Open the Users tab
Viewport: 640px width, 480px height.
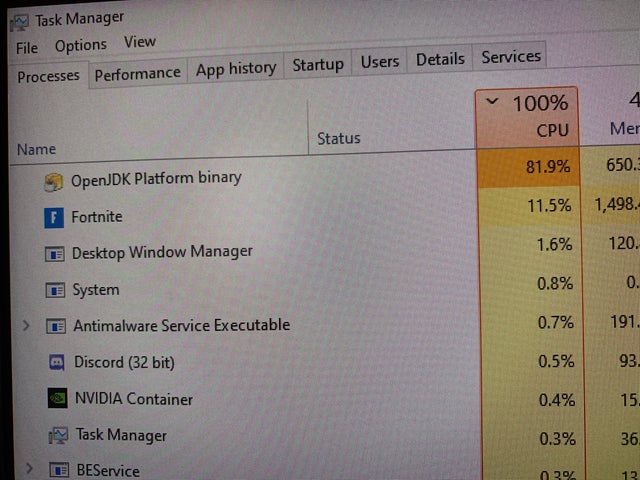tap(380, 62)
